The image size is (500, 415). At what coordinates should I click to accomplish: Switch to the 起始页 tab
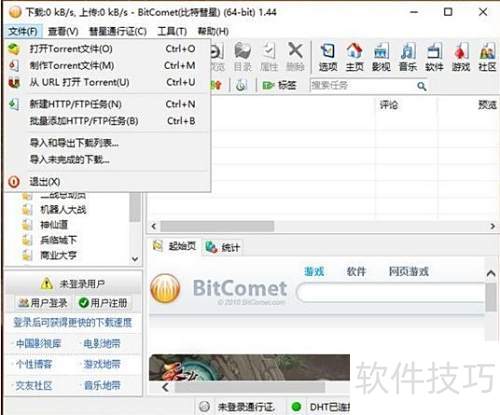point(174,247)
